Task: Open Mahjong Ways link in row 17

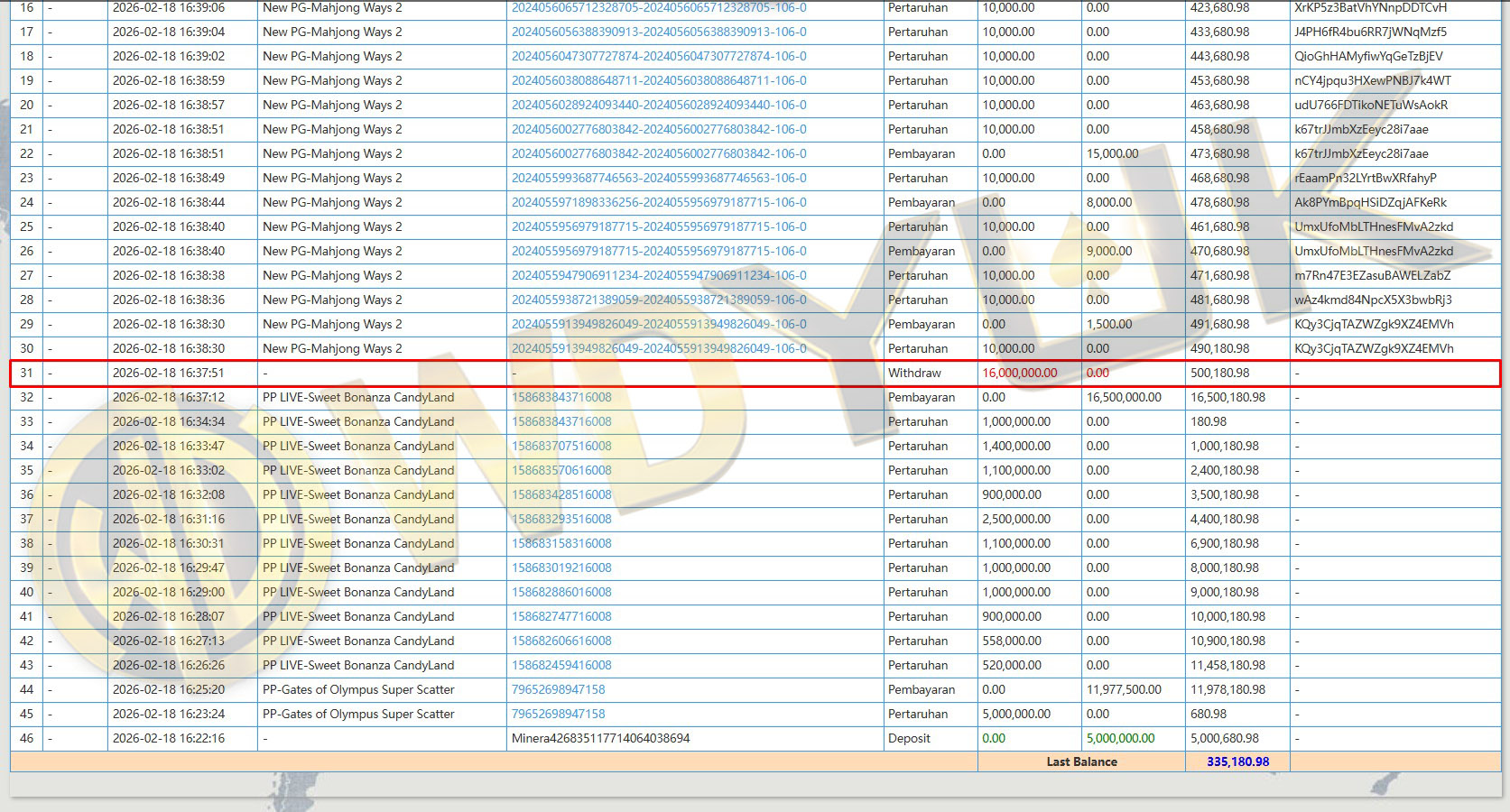Action: pyautogui.click(x=659, y=32)
